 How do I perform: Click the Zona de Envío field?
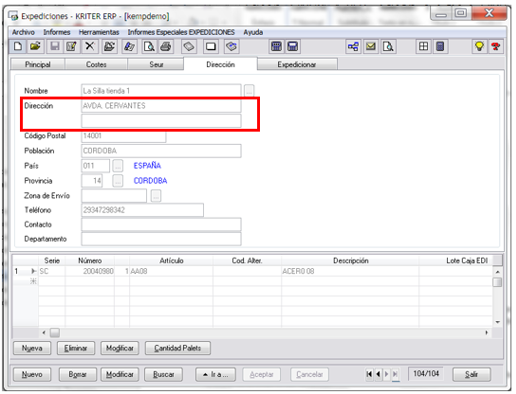114,196
